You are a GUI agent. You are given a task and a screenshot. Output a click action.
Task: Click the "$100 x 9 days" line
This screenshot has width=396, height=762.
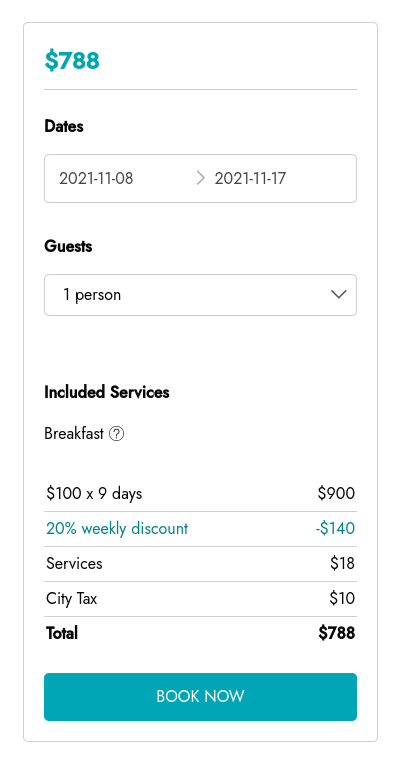pos(94,493)
